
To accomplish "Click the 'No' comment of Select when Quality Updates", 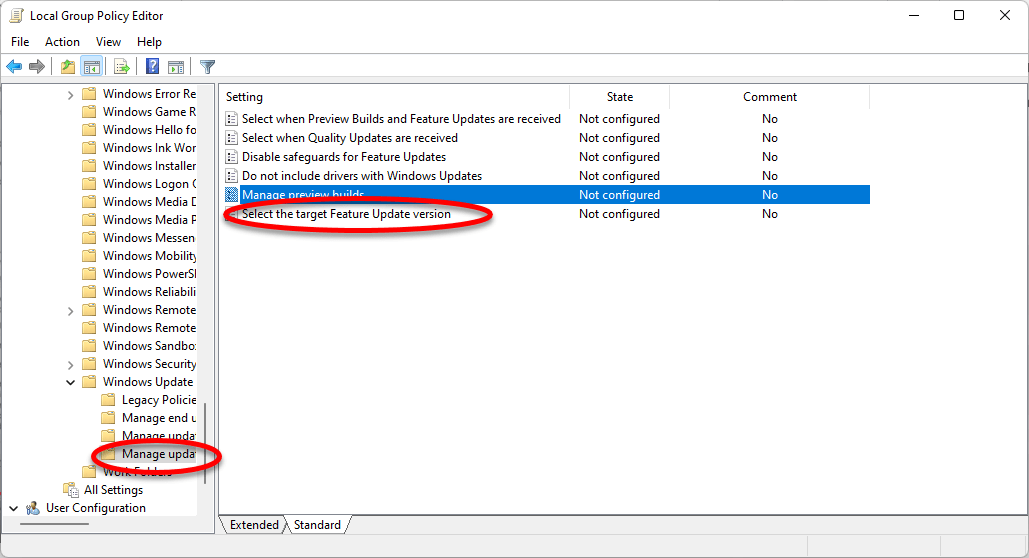I will [770, 138].
